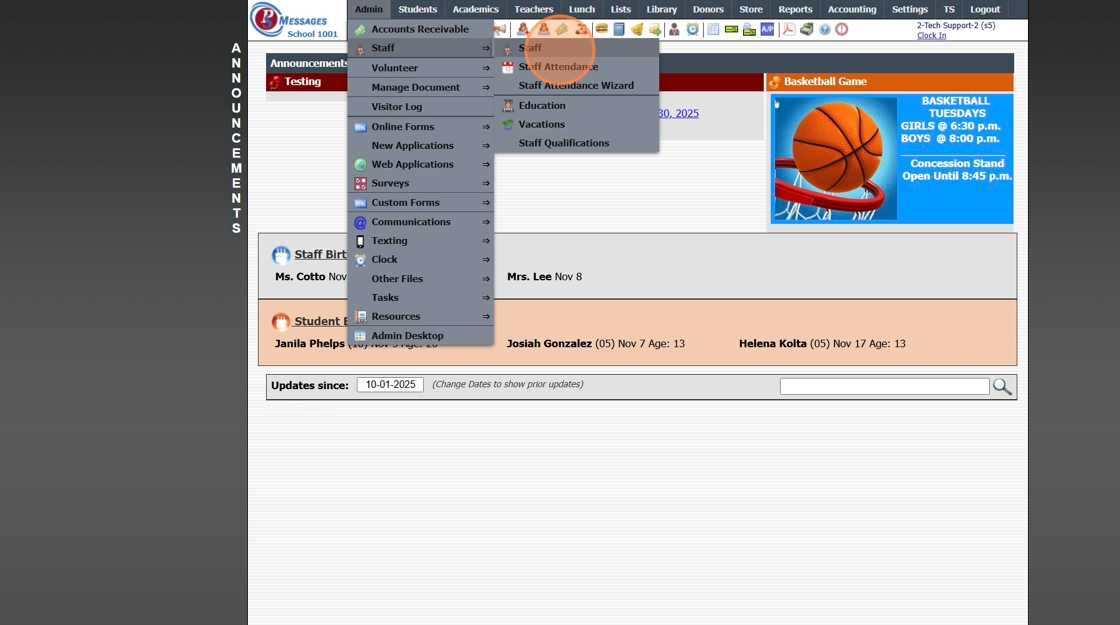
Task: Click the note with green arrow icon
Action: click(655, 29)
